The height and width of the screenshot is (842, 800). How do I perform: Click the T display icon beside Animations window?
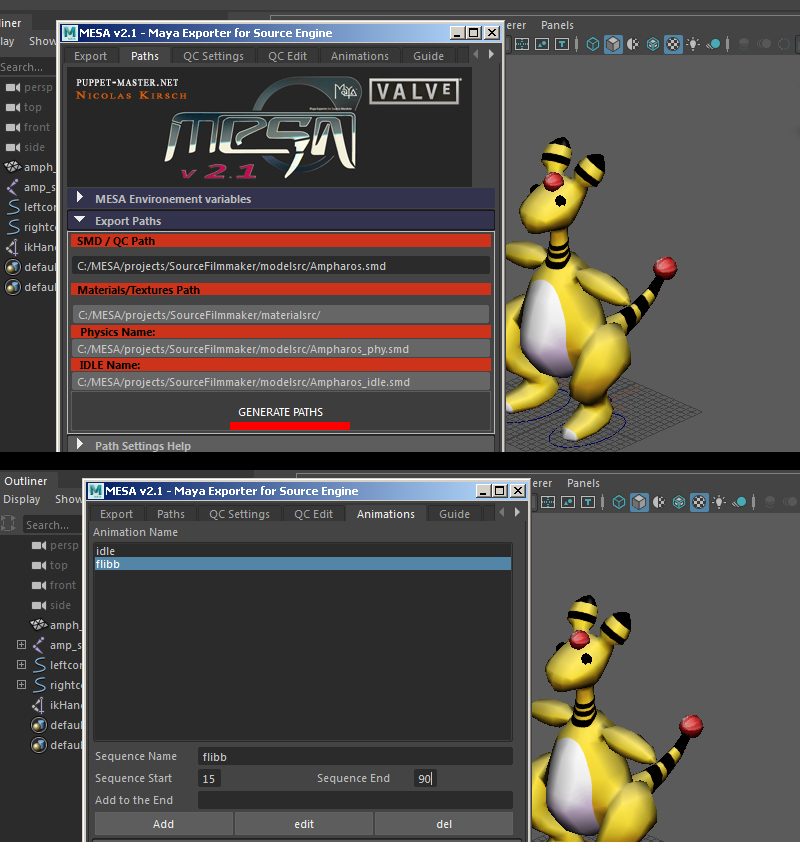click(588, 502)
